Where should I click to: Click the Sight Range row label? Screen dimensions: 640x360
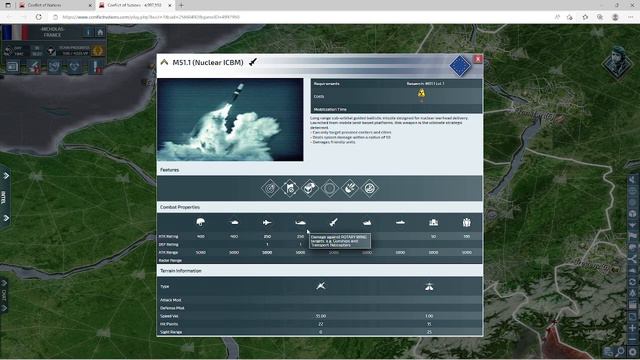(171, 332)
